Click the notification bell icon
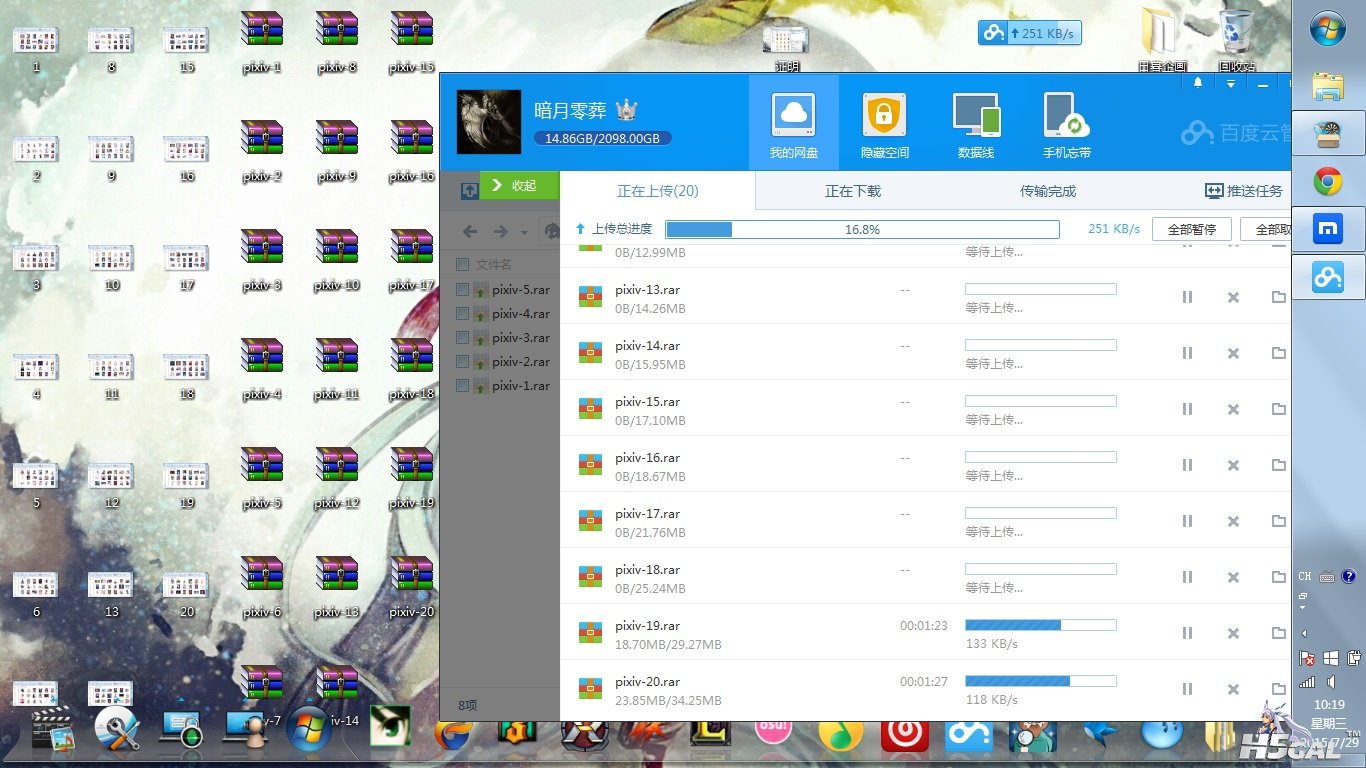Screen dimensions: 1366x768 tap(1198, 84)
